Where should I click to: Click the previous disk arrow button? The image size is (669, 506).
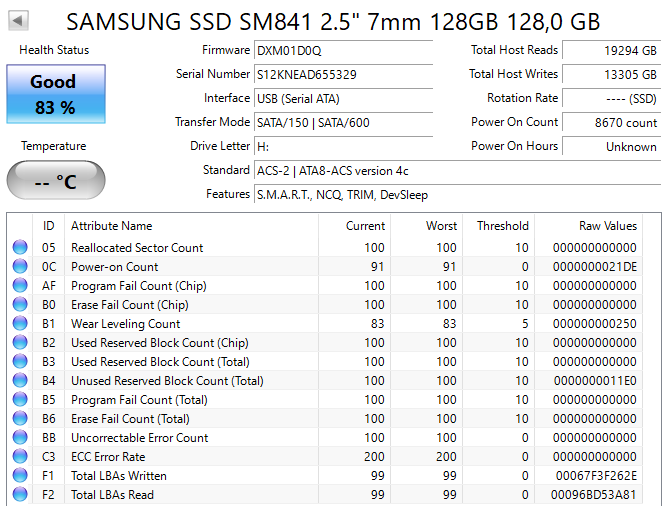[x=19, y=21]
